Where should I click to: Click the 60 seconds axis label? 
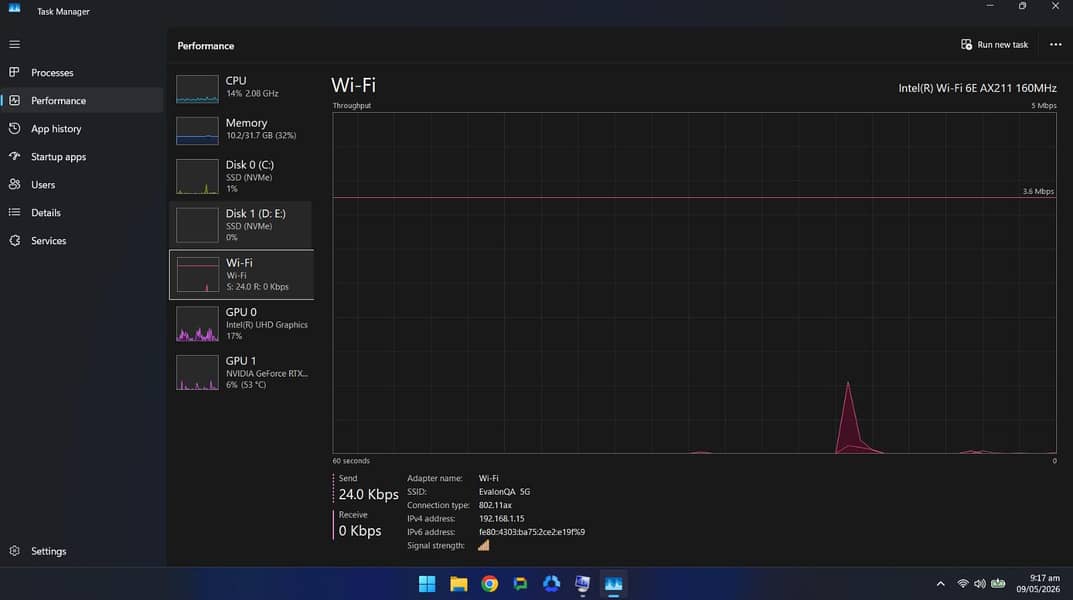pyautogui.click(x=351, y=460)
